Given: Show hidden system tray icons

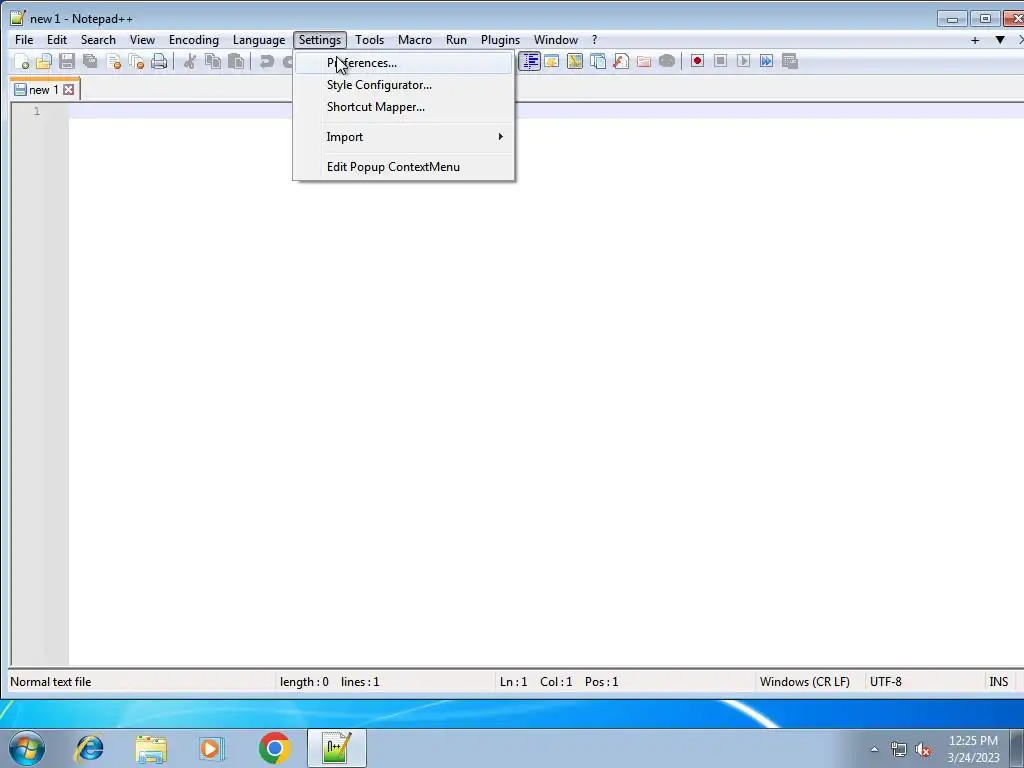Looking at the screenshot, I should click(x=874, y=749).
